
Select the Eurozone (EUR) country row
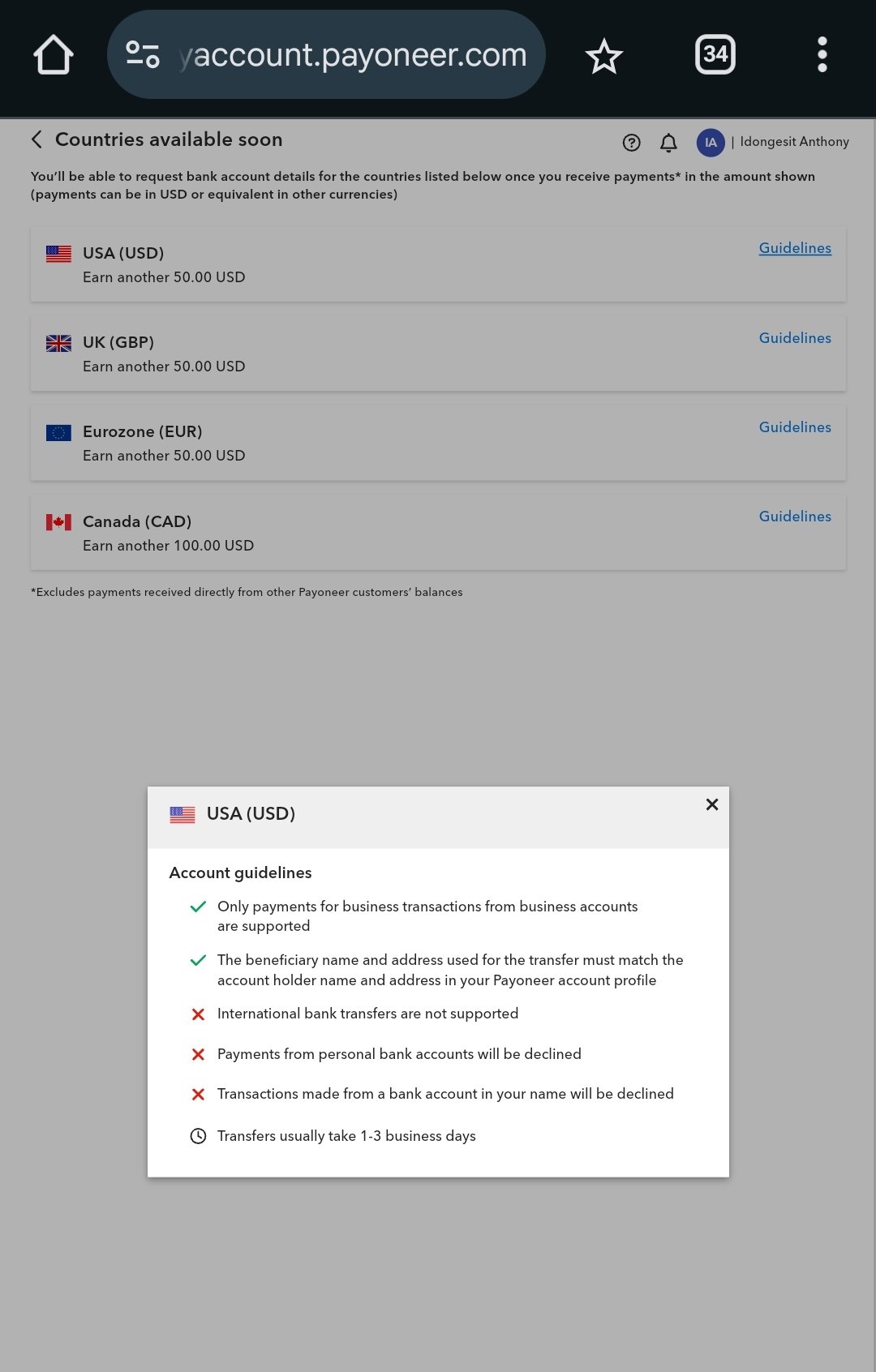pos(438,444)
